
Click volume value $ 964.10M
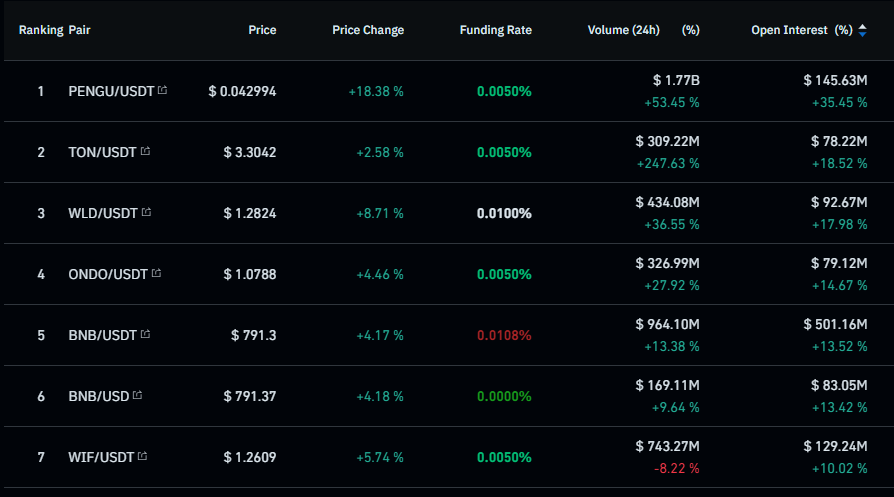pyautogui.click(x=668, y=324)
